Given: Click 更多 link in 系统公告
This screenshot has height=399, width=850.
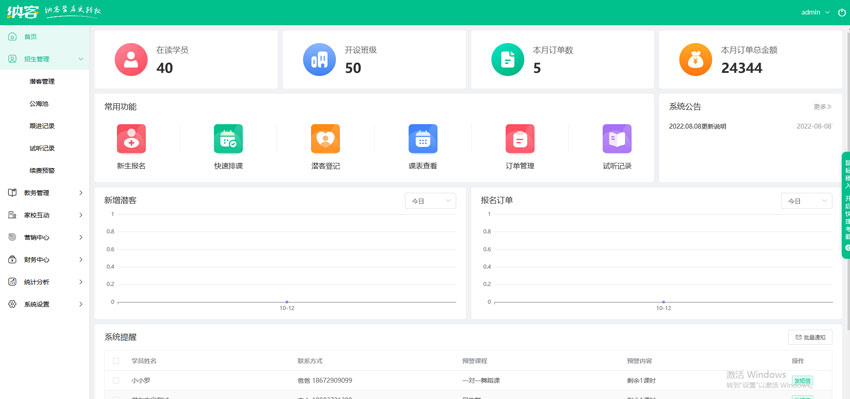Looking at the screenshot, I should [x=822, y=107].
